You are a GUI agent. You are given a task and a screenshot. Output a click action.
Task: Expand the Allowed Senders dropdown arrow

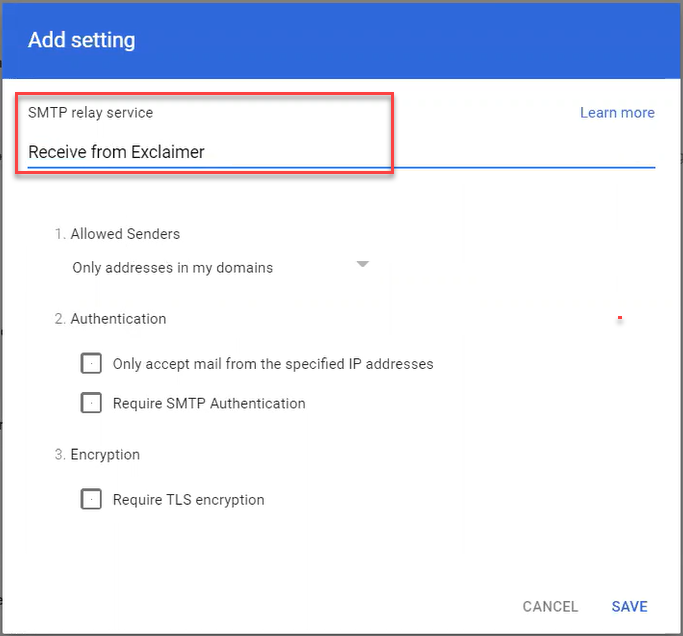click(363, 265)
